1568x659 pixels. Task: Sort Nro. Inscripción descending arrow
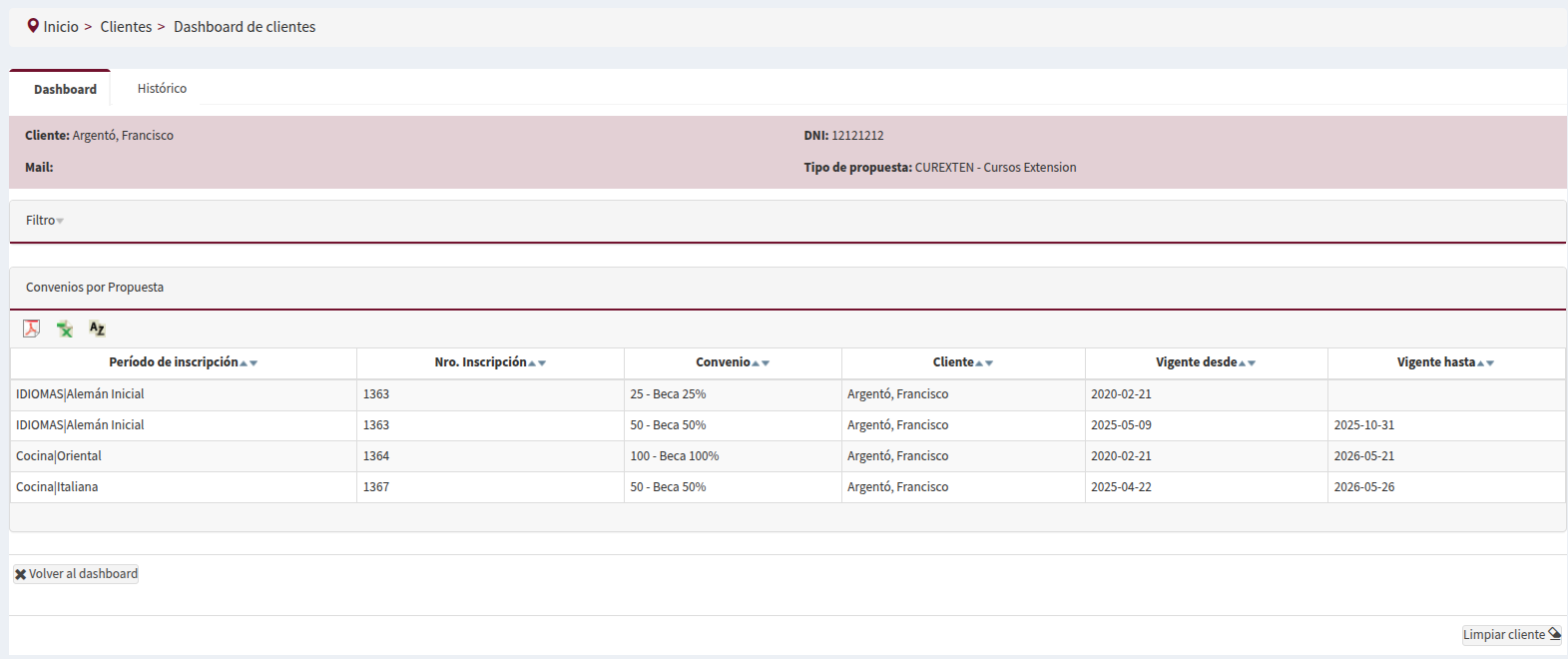[542, 363]
